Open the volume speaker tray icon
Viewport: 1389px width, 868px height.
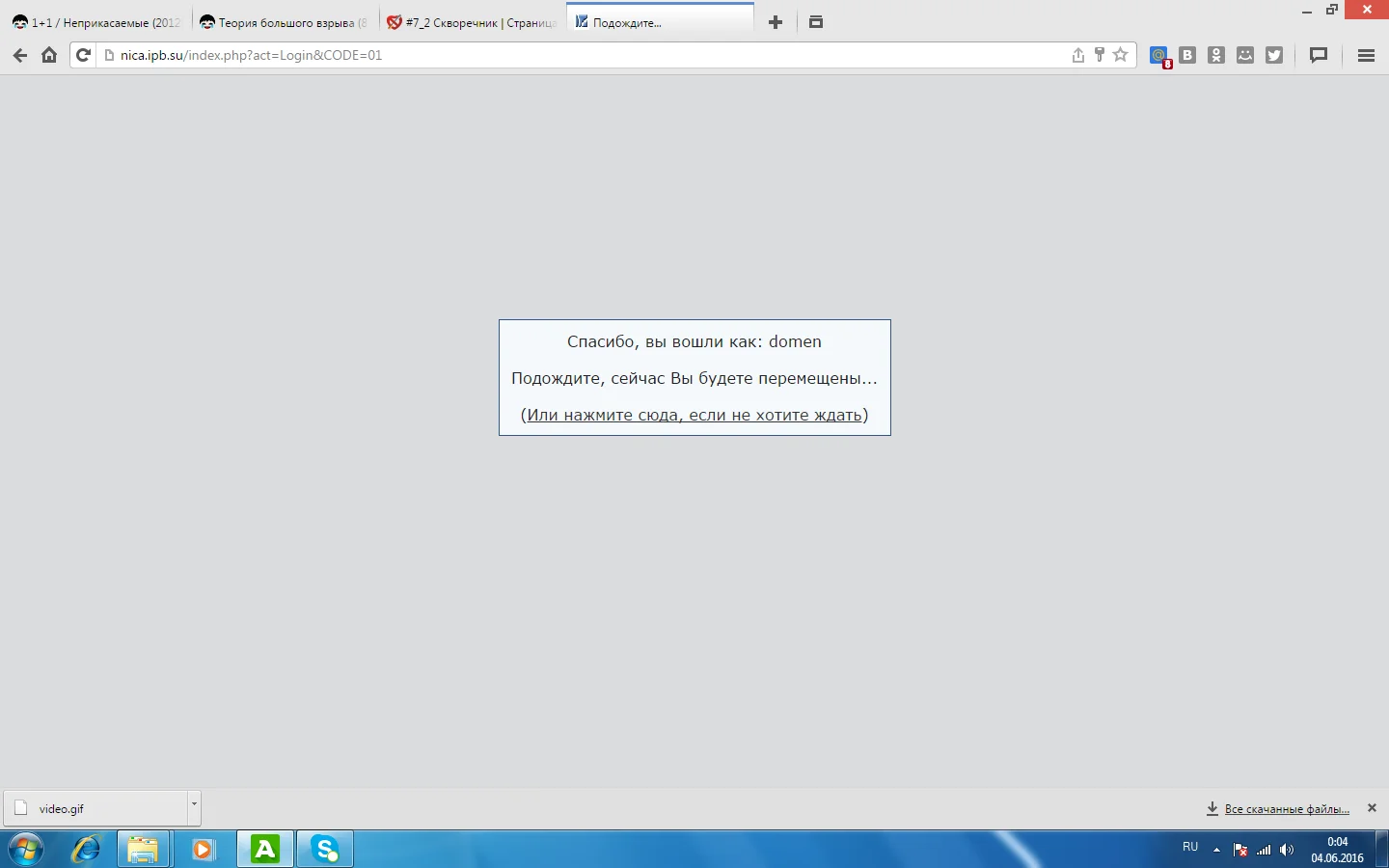tap(1286, 850)
